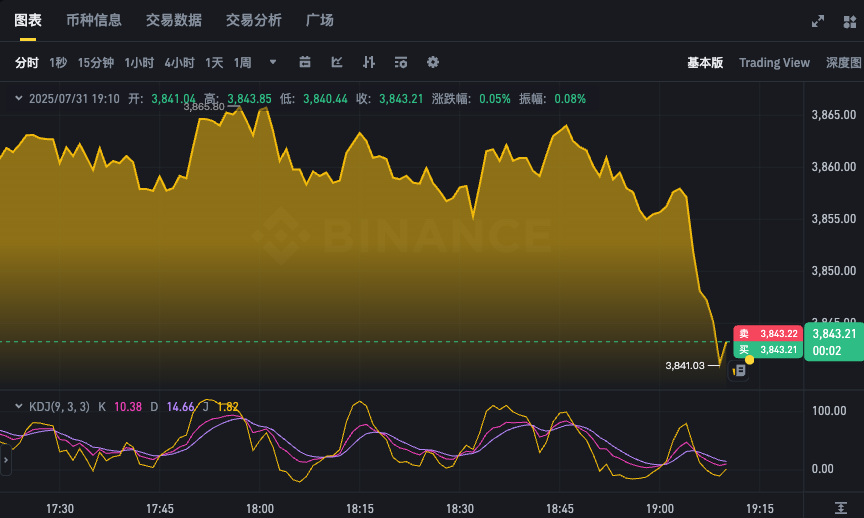Switch chart to 基本版 mode
This screenshot has height=518, width=864.
click(704, 62)
